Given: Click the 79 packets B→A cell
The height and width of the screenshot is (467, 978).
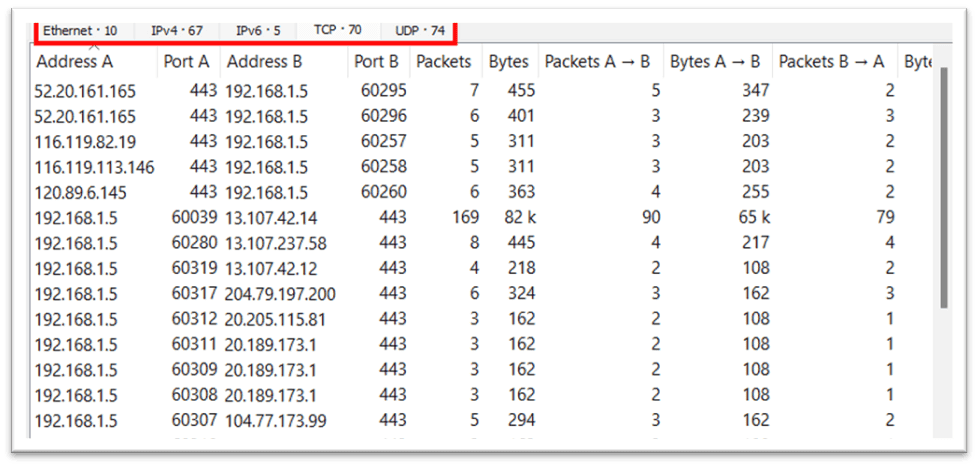Looking at the screenshot, I should tap(885, 217).
